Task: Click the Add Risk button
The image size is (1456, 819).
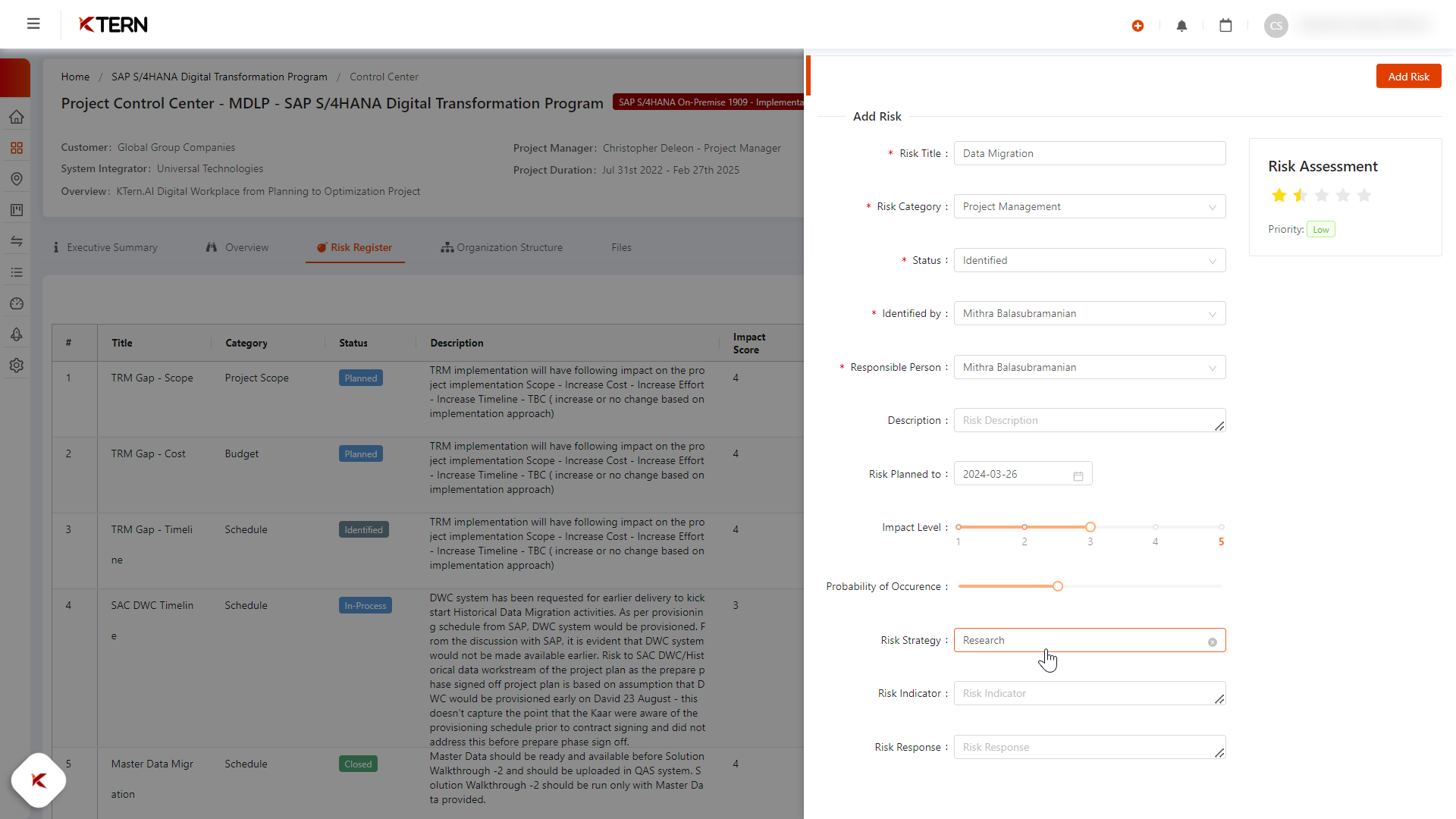Action: [1408, 77]
